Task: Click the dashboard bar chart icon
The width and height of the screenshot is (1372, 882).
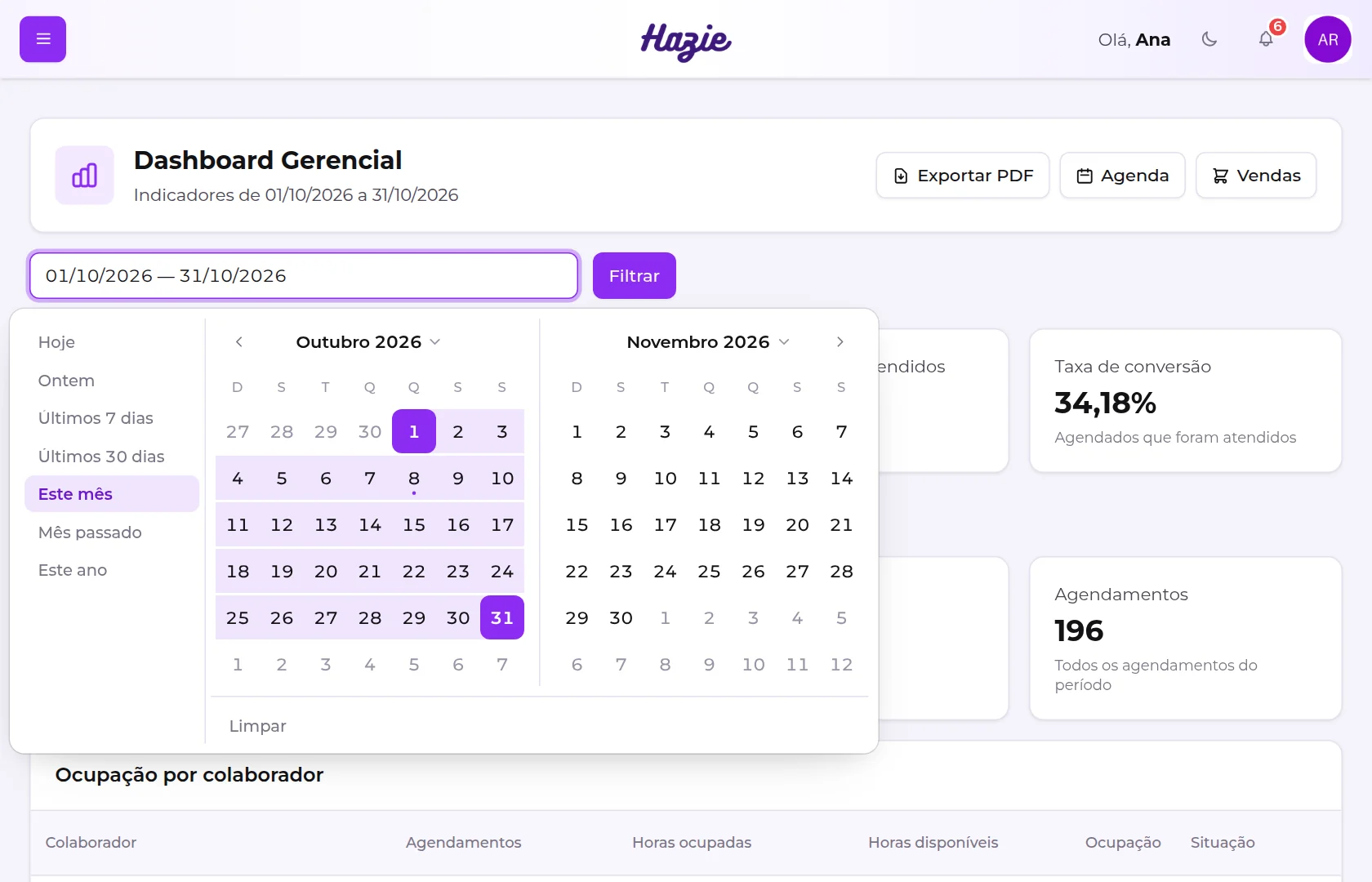Action: (85, 176)
